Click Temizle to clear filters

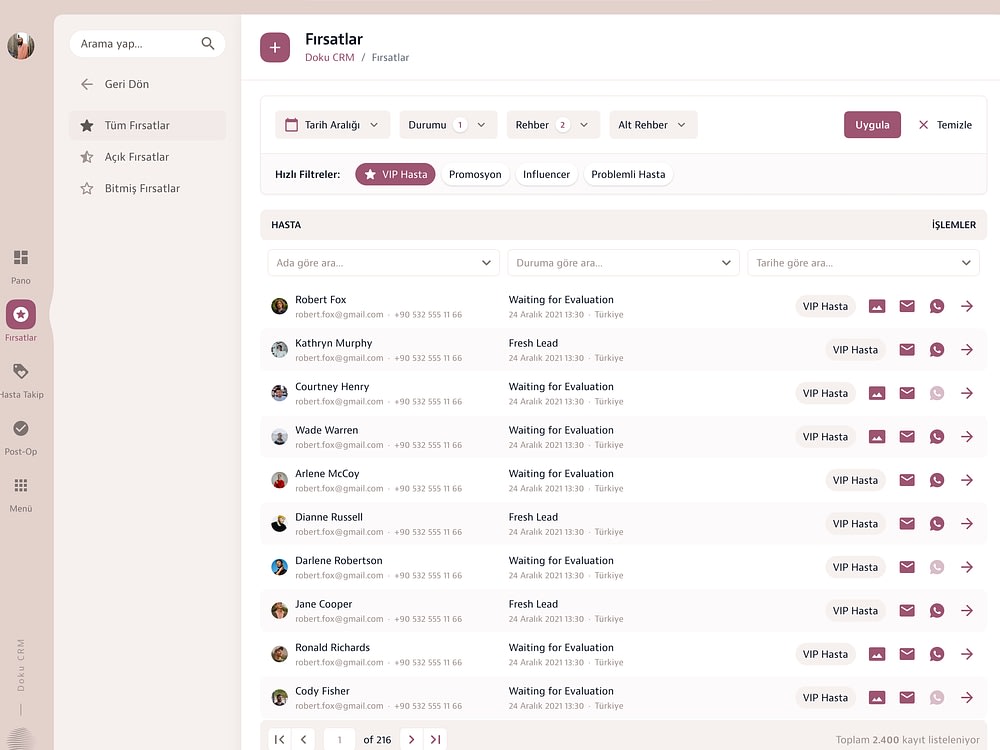[x=945, y=124]
